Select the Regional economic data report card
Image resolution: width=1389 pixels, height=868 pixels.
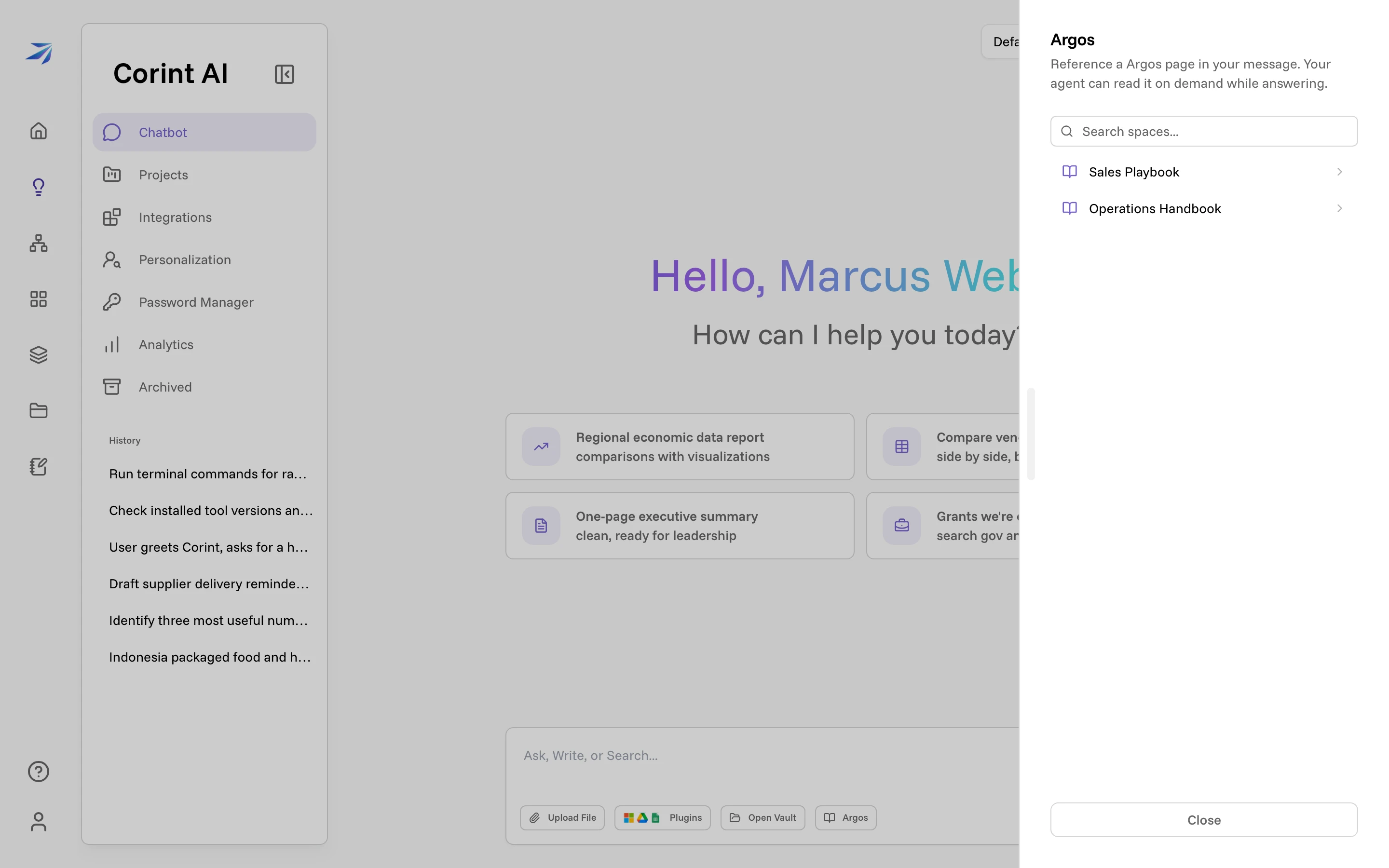[x=680, y=447]
